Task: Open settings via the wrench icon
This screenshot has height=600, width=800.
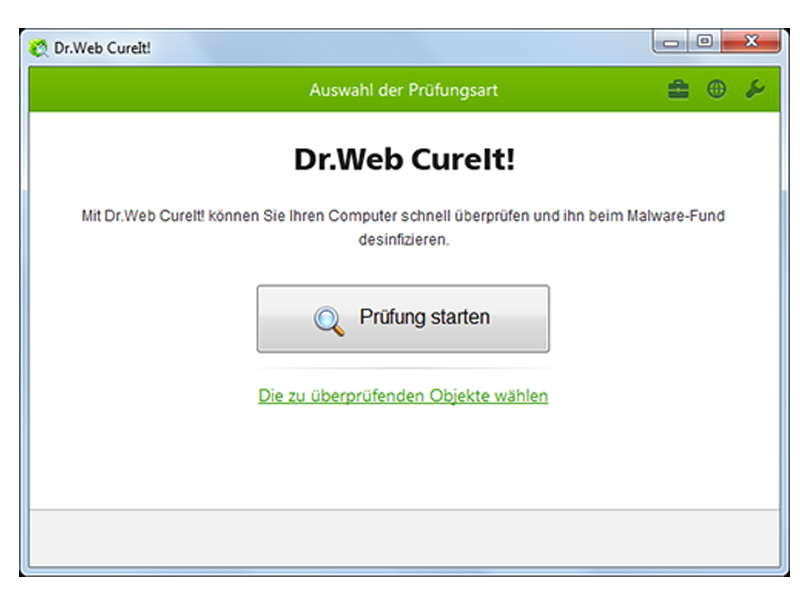Action: click(755, 89)
